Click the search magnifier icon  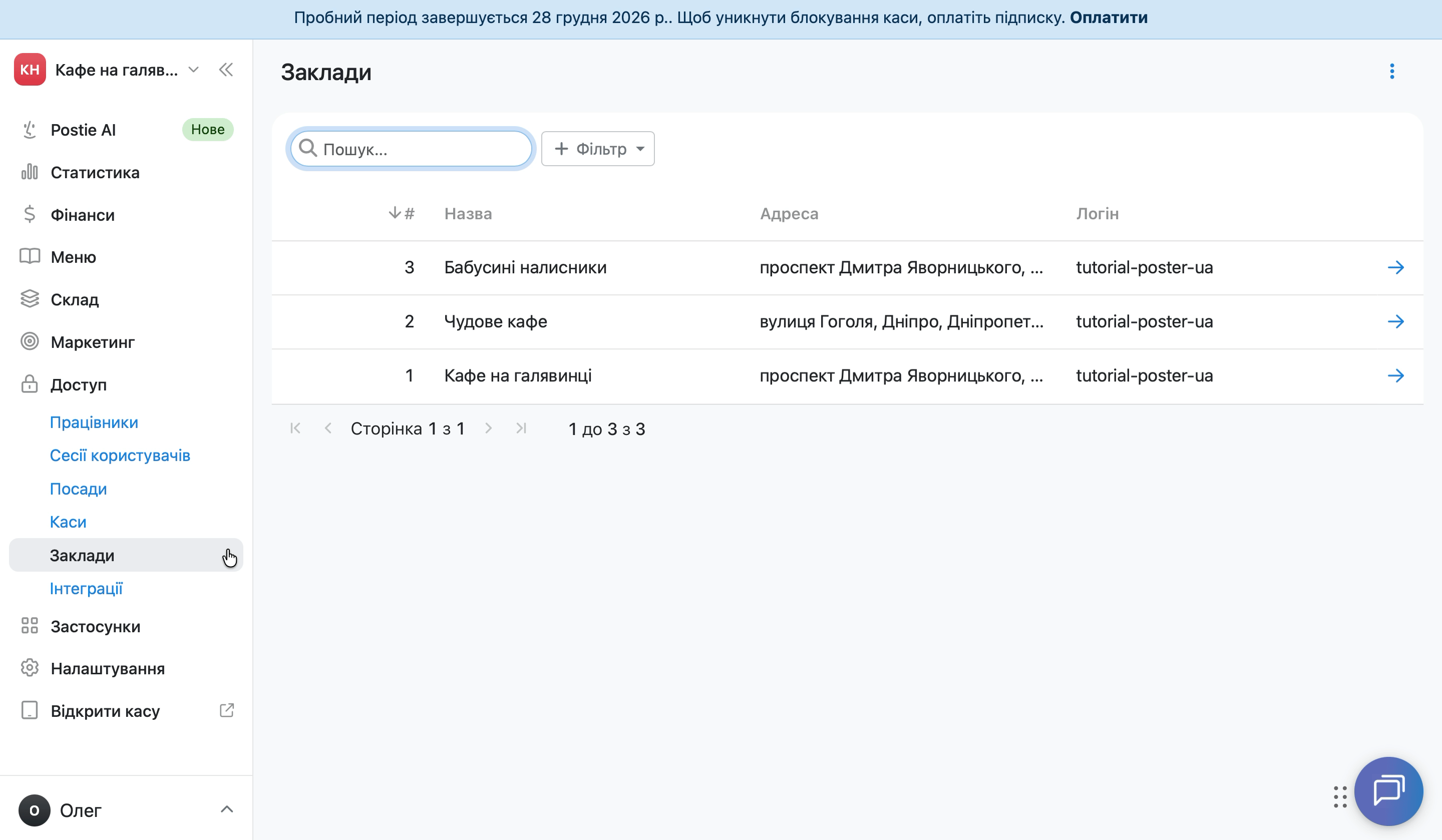308,148
